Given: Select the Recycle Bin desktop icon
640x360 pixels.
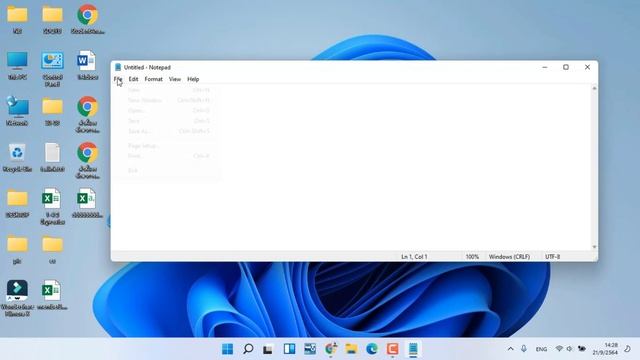Looking at the screenshot, I should pos(17,158).
